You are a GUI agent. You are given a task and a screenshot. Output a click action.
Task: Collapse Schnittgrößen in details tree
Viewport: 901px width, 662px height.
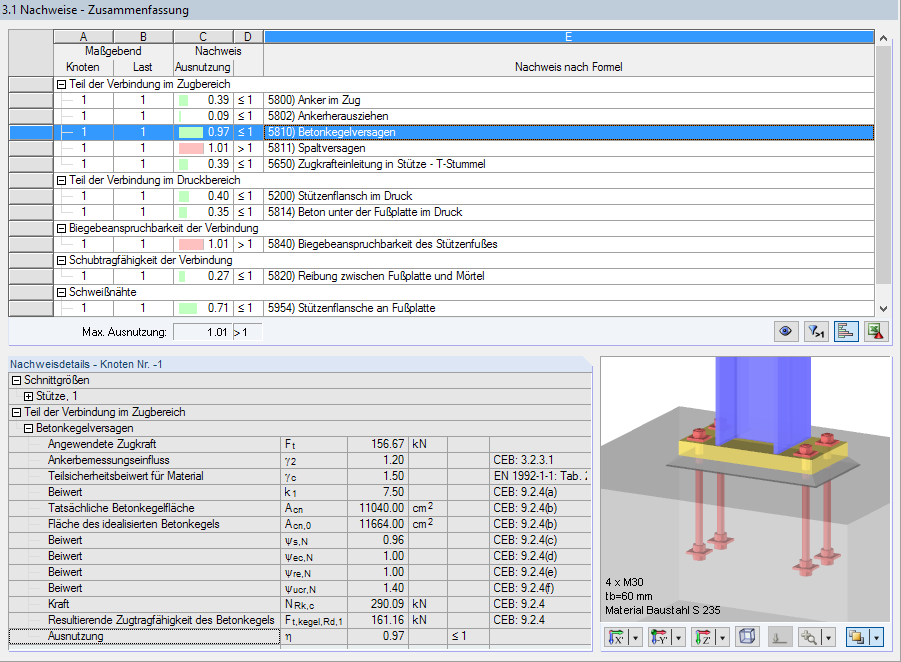pyautogui.click(x=17, y=380)
